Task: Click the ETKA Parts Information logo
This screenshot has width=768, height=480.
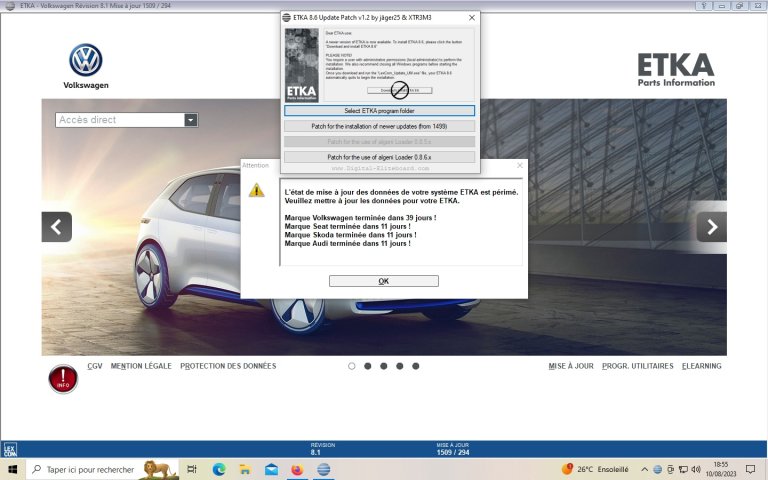Action: point(676,70)
